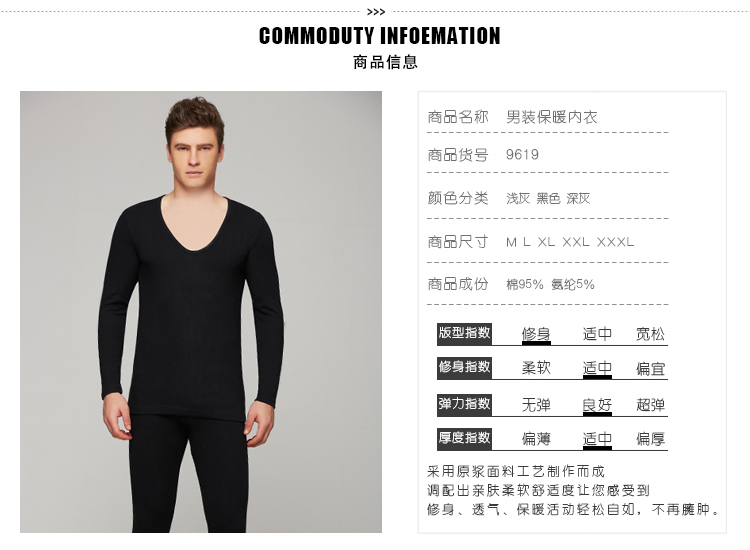Select the XXL size text
The width and height of the screenshot is (750, 550).
coord(576,242)
